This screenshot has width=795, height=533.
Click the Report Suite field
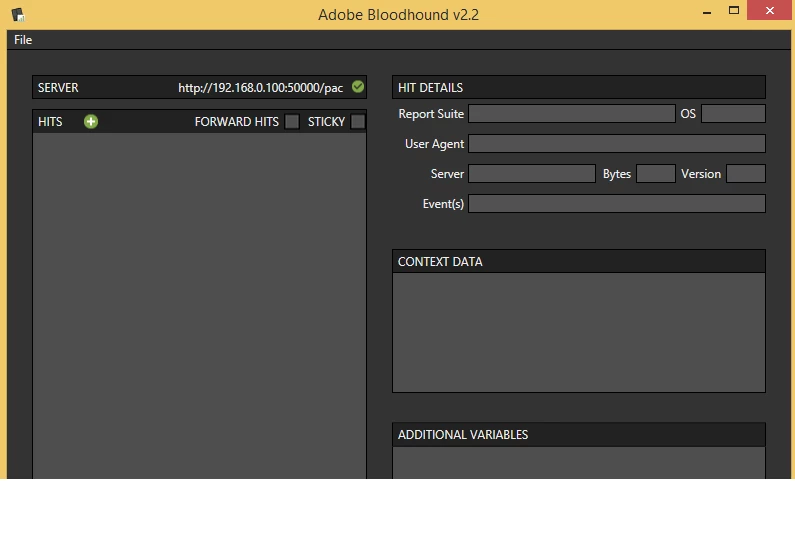[571, 114]
